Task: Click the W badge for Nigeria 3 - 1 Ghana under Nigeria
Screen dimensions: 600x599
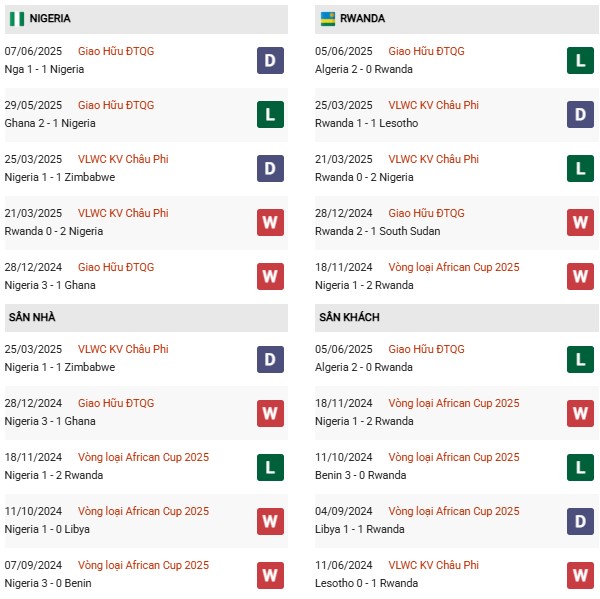Action: (x=270, y=277)
